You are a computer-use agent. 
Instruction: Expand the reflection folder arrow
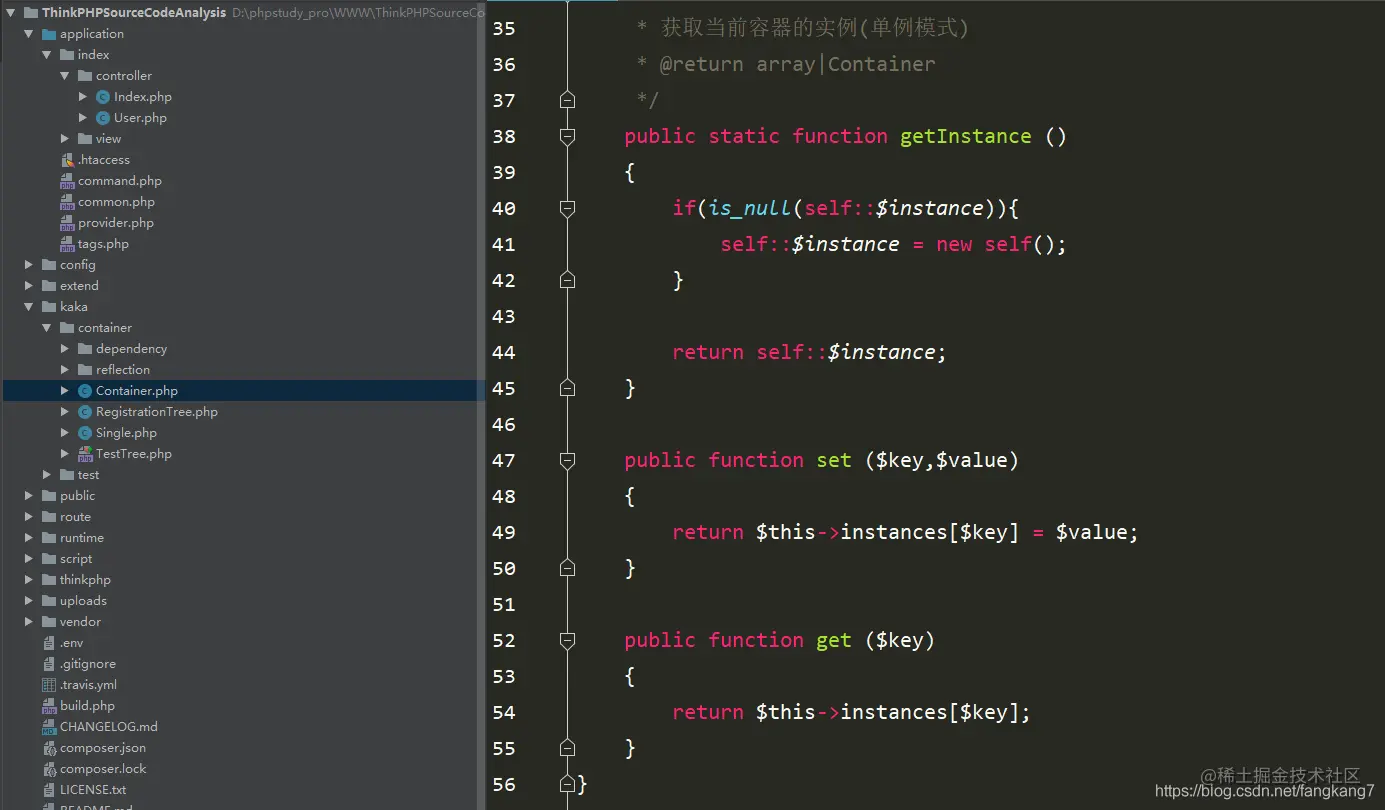(x=65, y=370)
